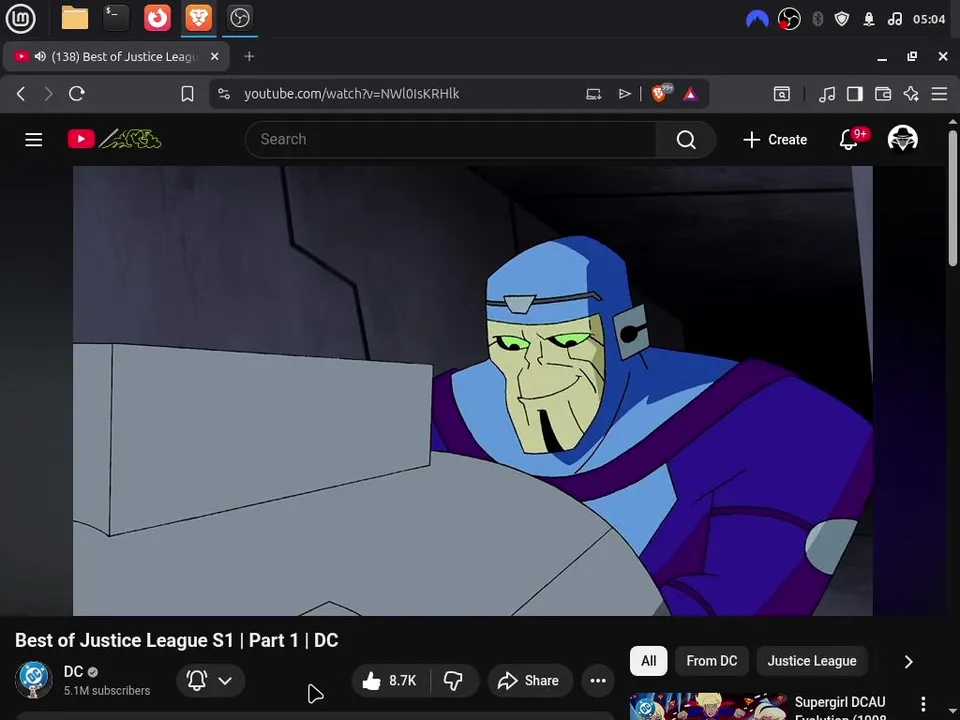Open the YouTube guide menu
Viewport: 960px width, 720px height.
[34, 140]
